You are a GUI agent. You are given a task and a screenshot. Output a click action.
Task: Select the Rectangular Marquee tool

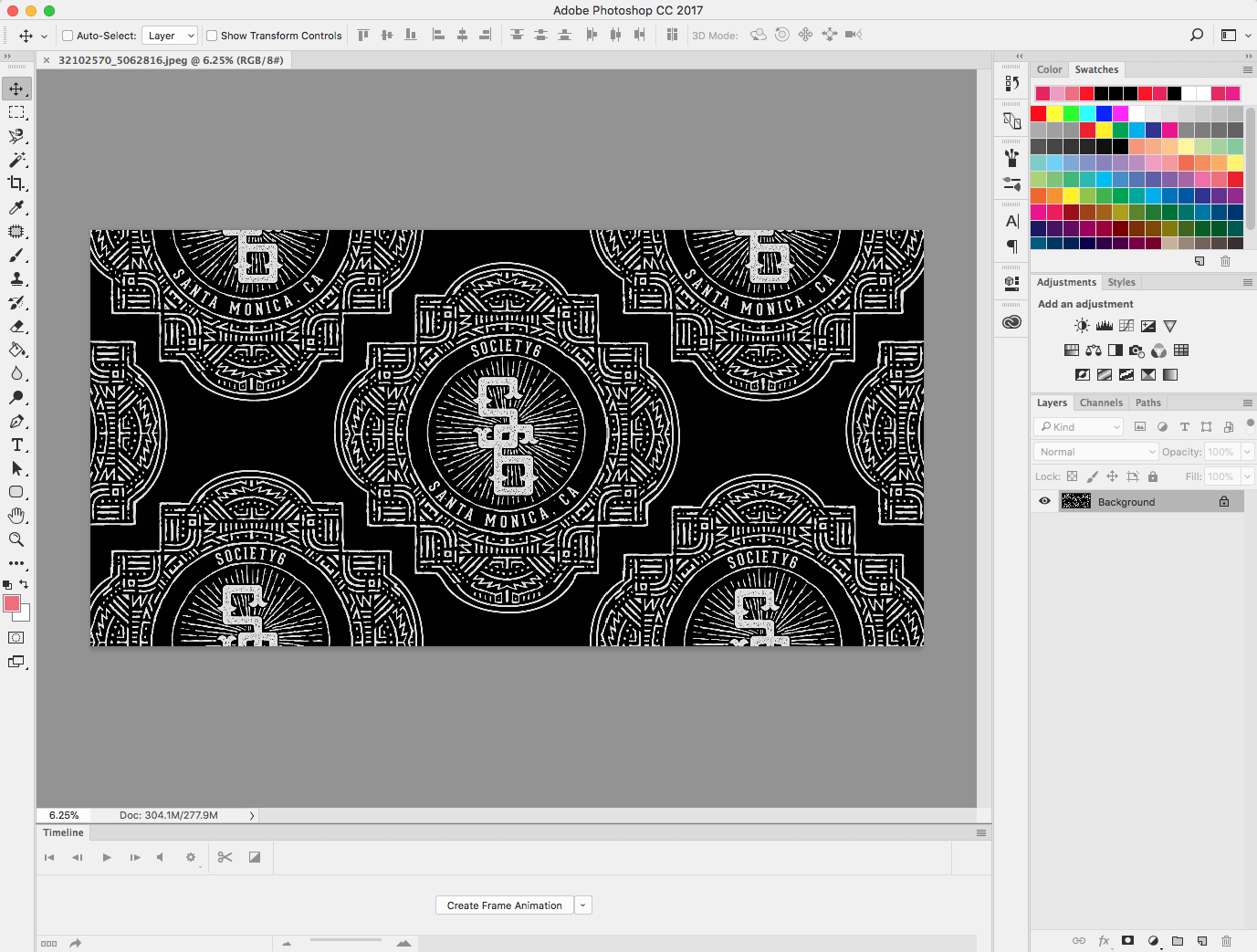click(x=16, y=112)
